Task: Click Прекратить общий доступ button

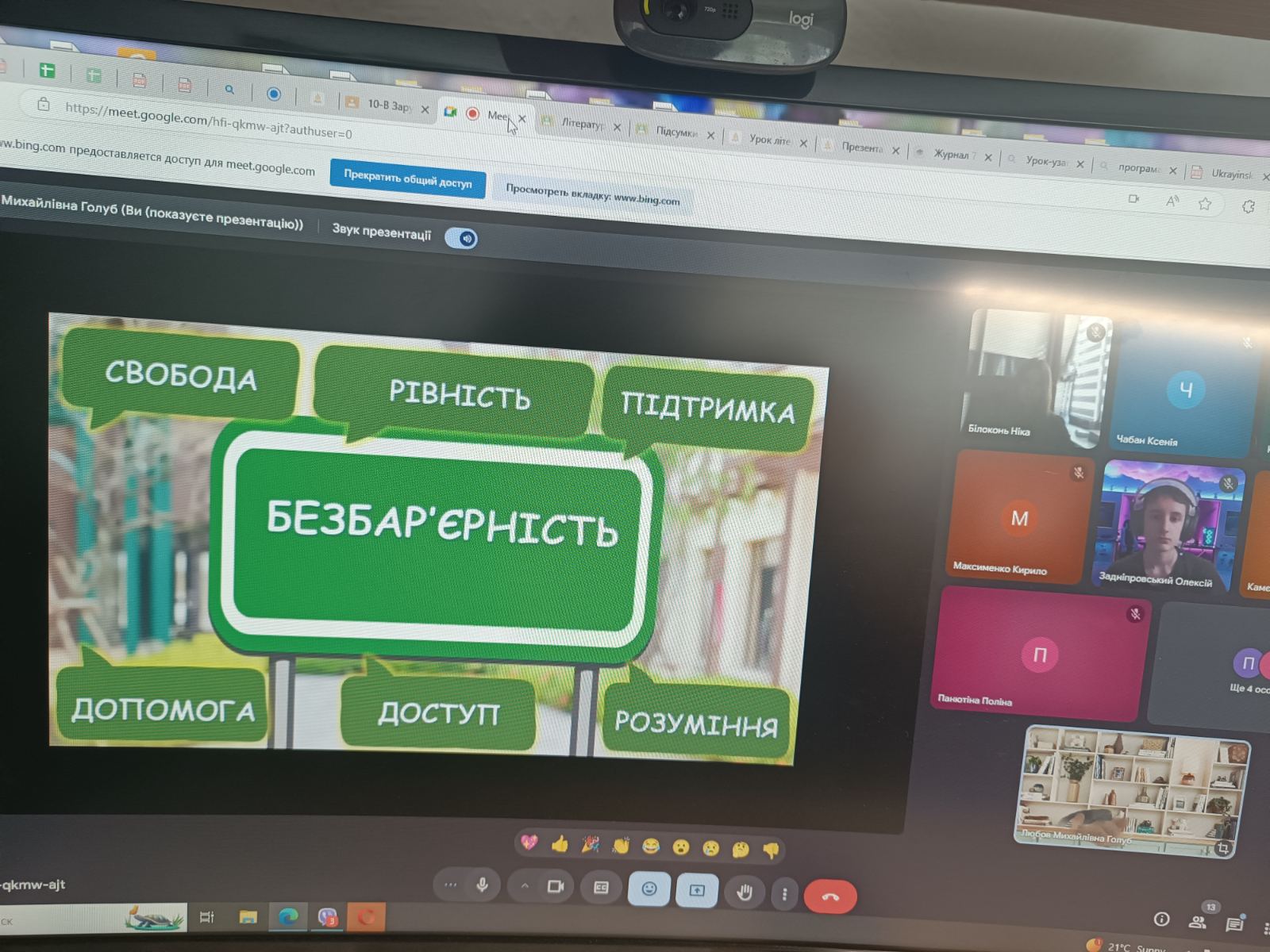Action: point(407,179)
